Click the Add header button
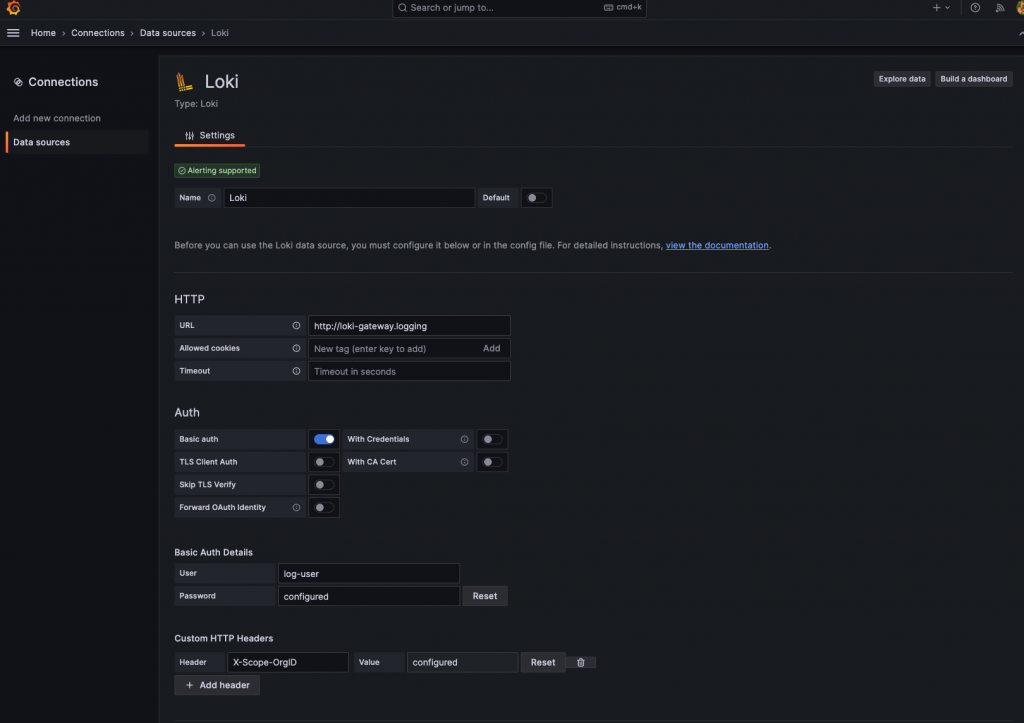 (x=217, y=685)
